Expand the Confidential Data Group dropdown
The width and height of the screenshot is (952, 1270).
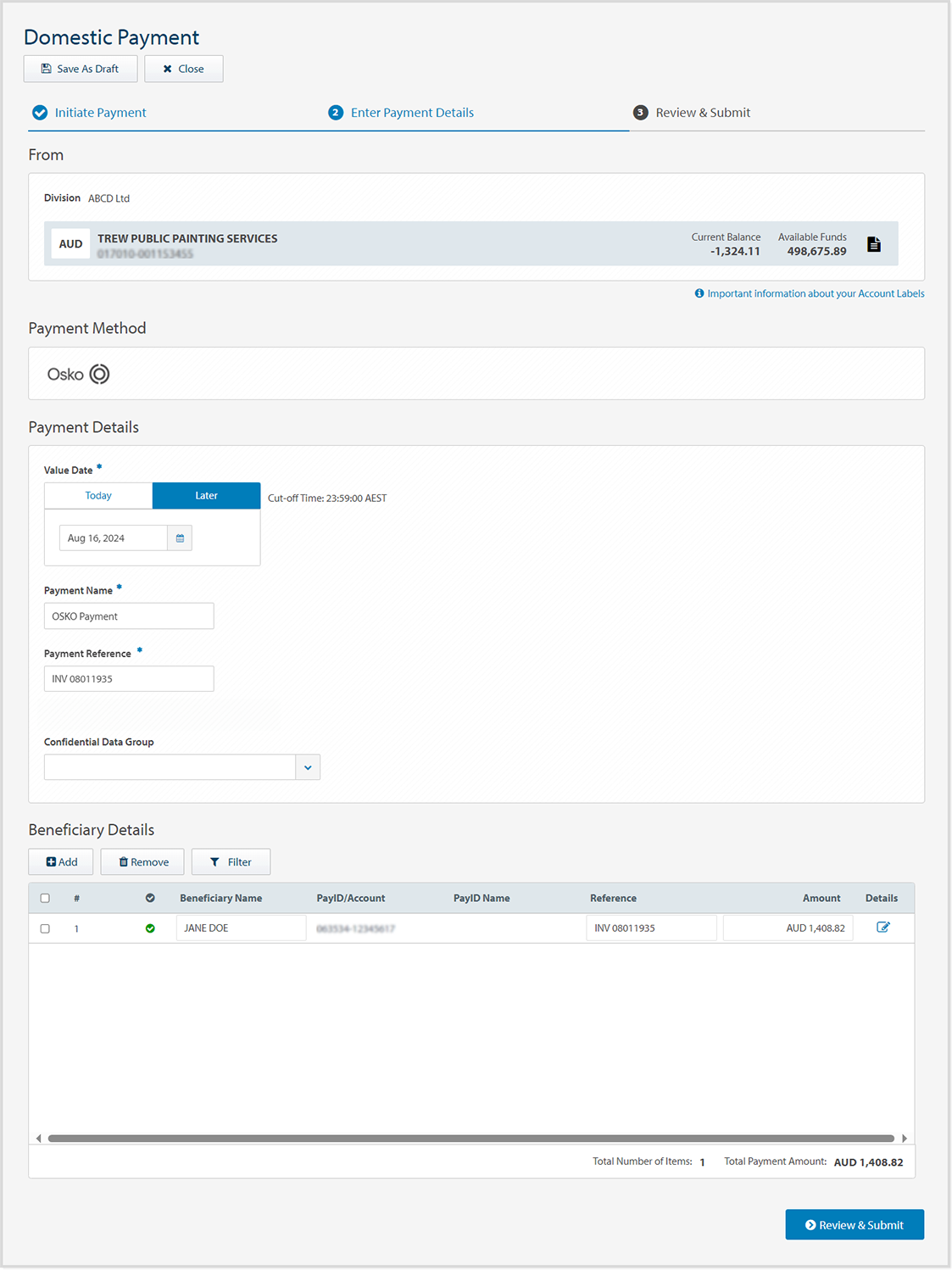[308, 767]
